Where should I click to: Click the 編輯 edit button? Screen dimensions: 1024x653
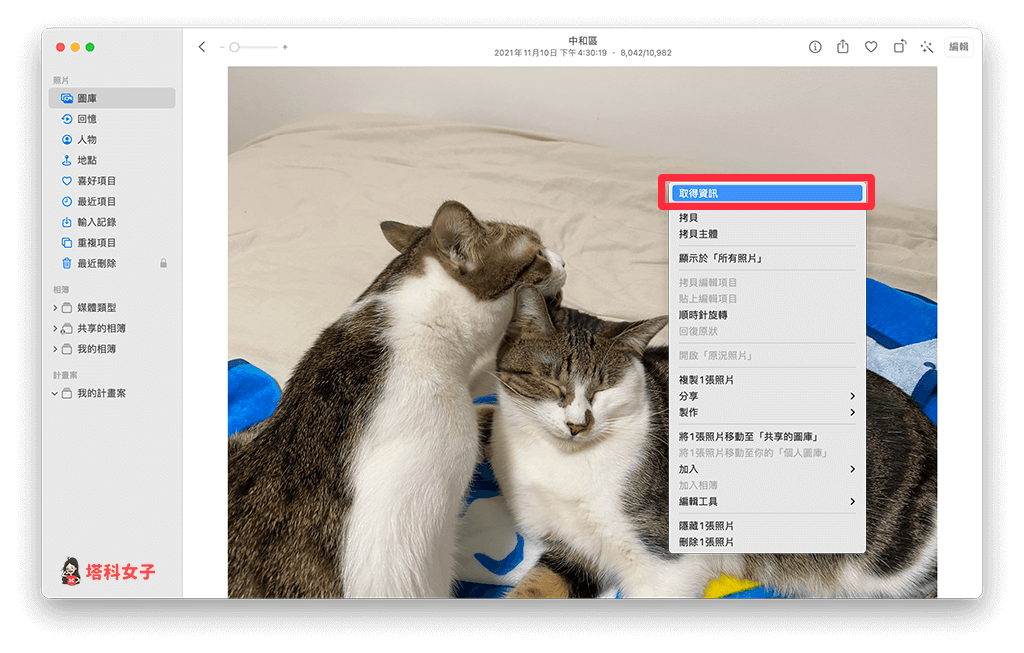(x=959, y=47)
